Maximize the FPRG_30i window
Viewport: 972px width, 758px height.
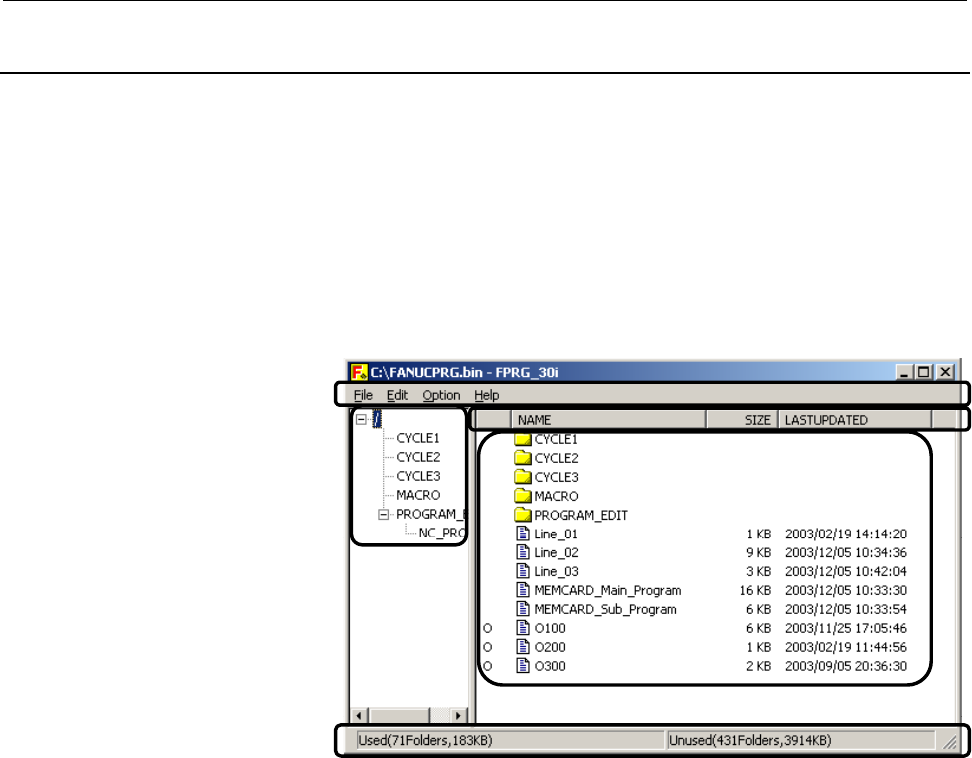[924, 372]
